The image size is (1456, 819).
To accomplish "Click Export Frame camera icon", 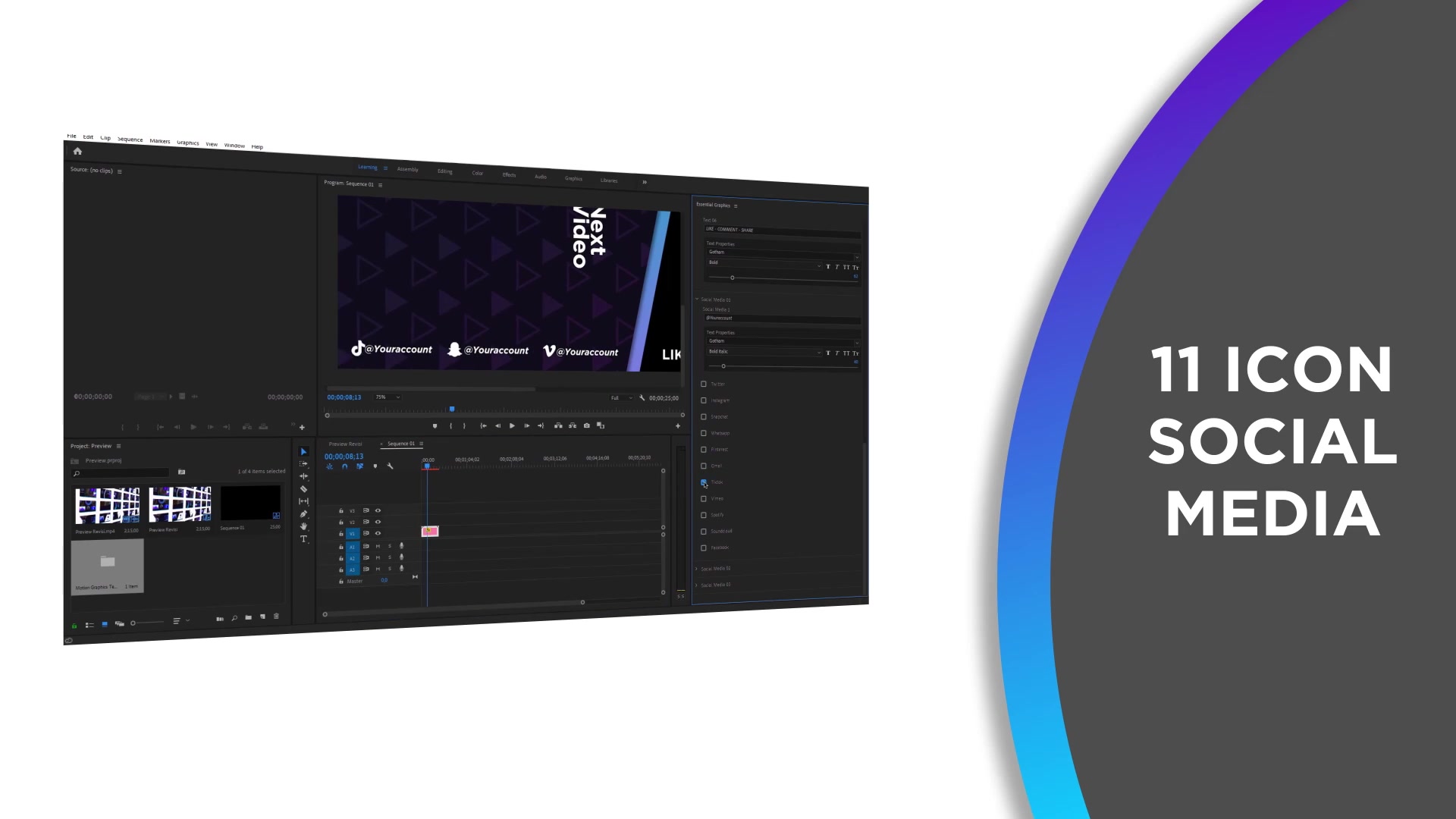I will pos(586,425).
